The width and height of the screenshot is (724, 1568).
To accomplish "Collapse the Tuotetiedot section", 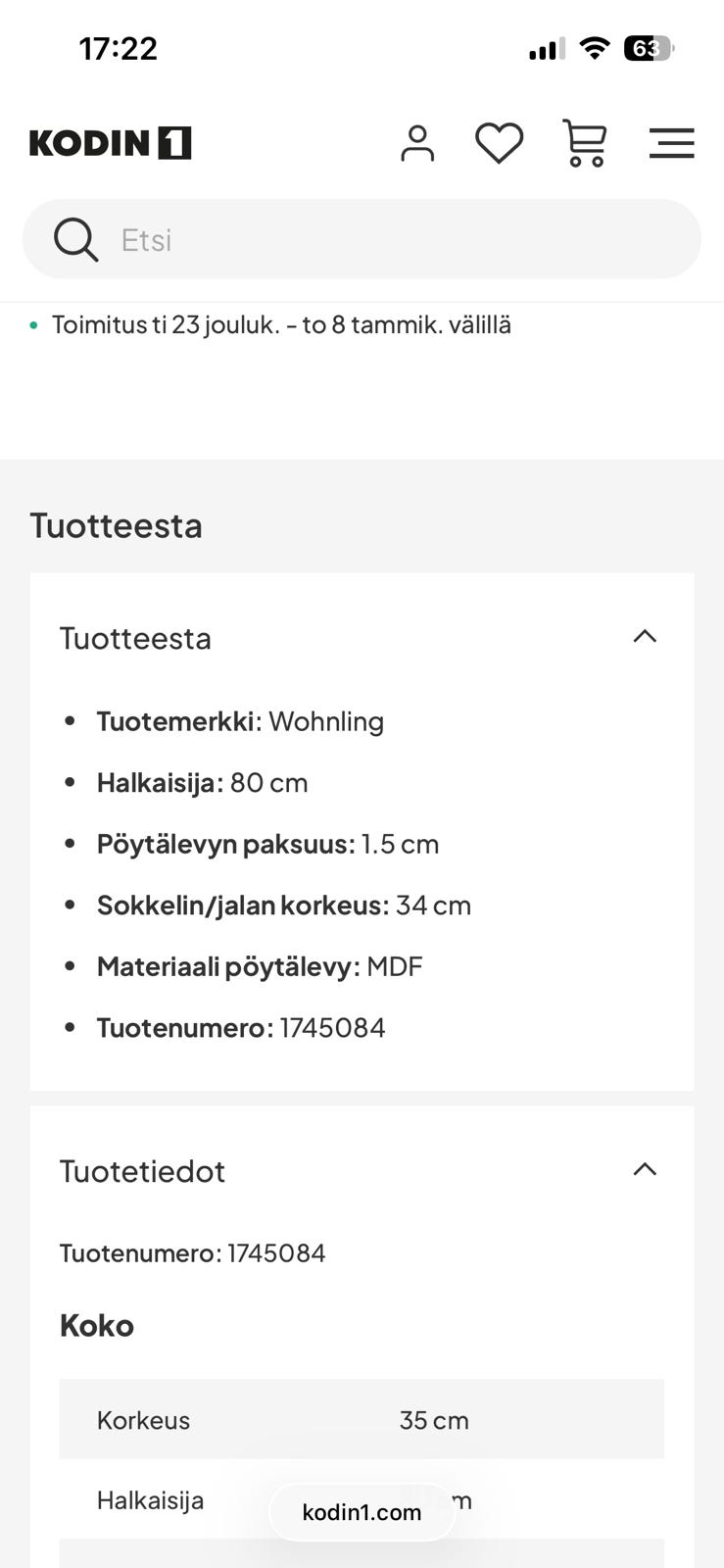I will tap(644, 1169).
